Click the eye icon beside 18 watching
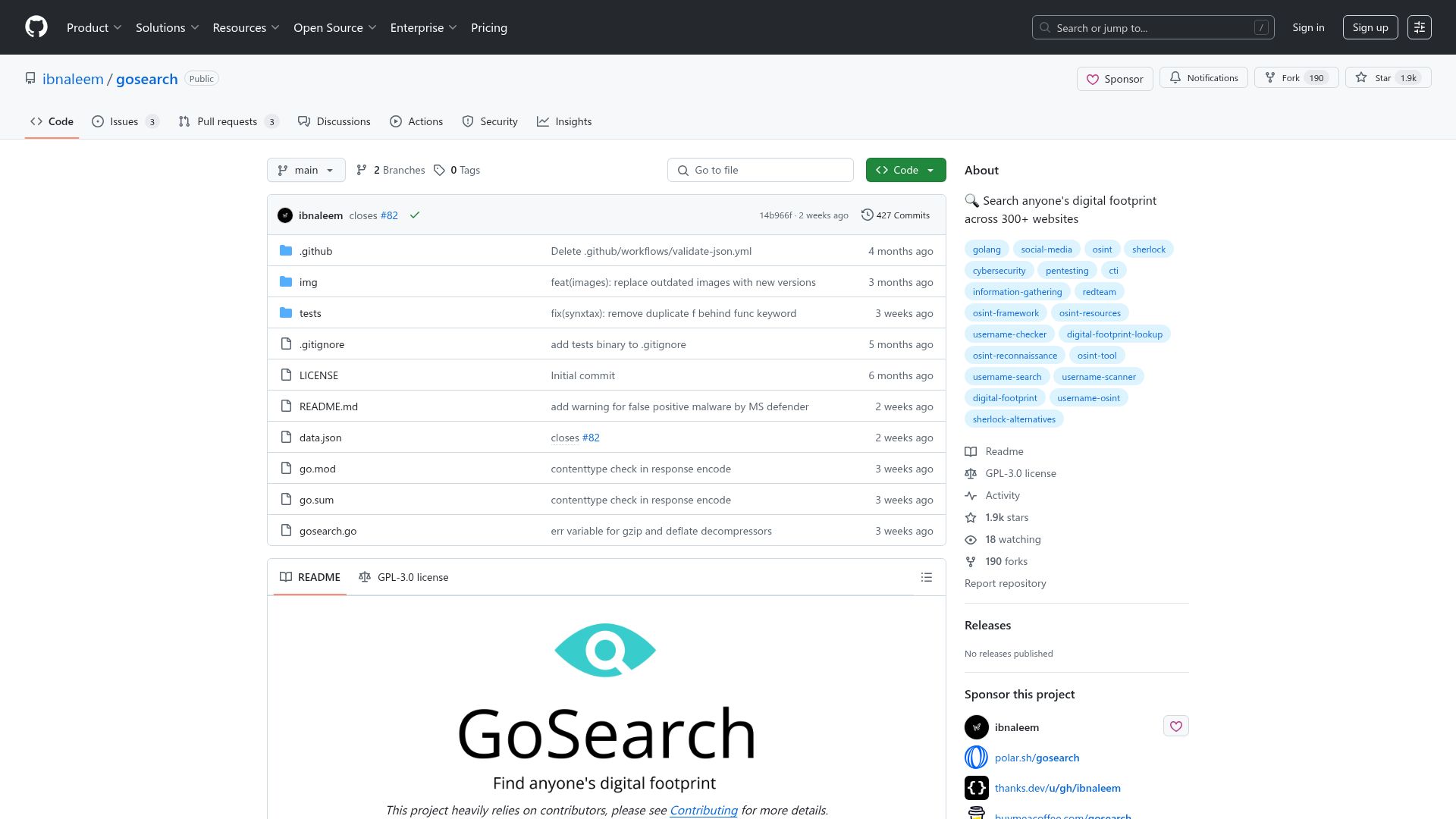The width and height of the screenshot is (1456, 819). coord(971,540)
